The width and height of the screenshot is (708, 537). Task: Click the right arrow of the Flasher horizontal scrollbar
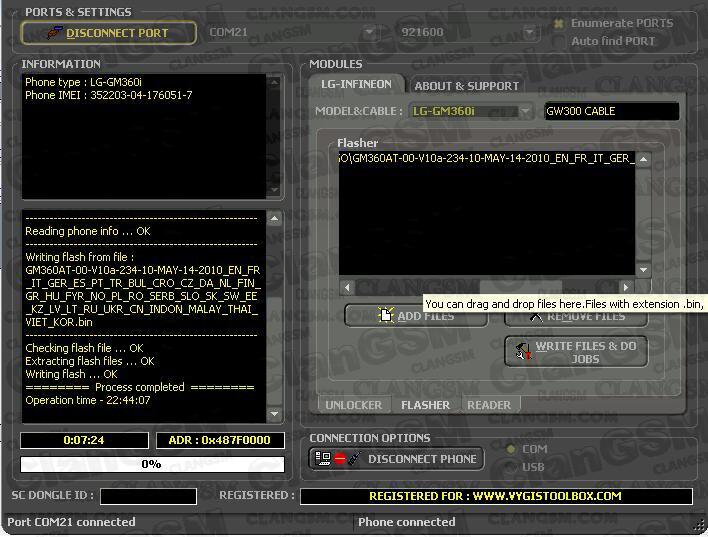627,288
